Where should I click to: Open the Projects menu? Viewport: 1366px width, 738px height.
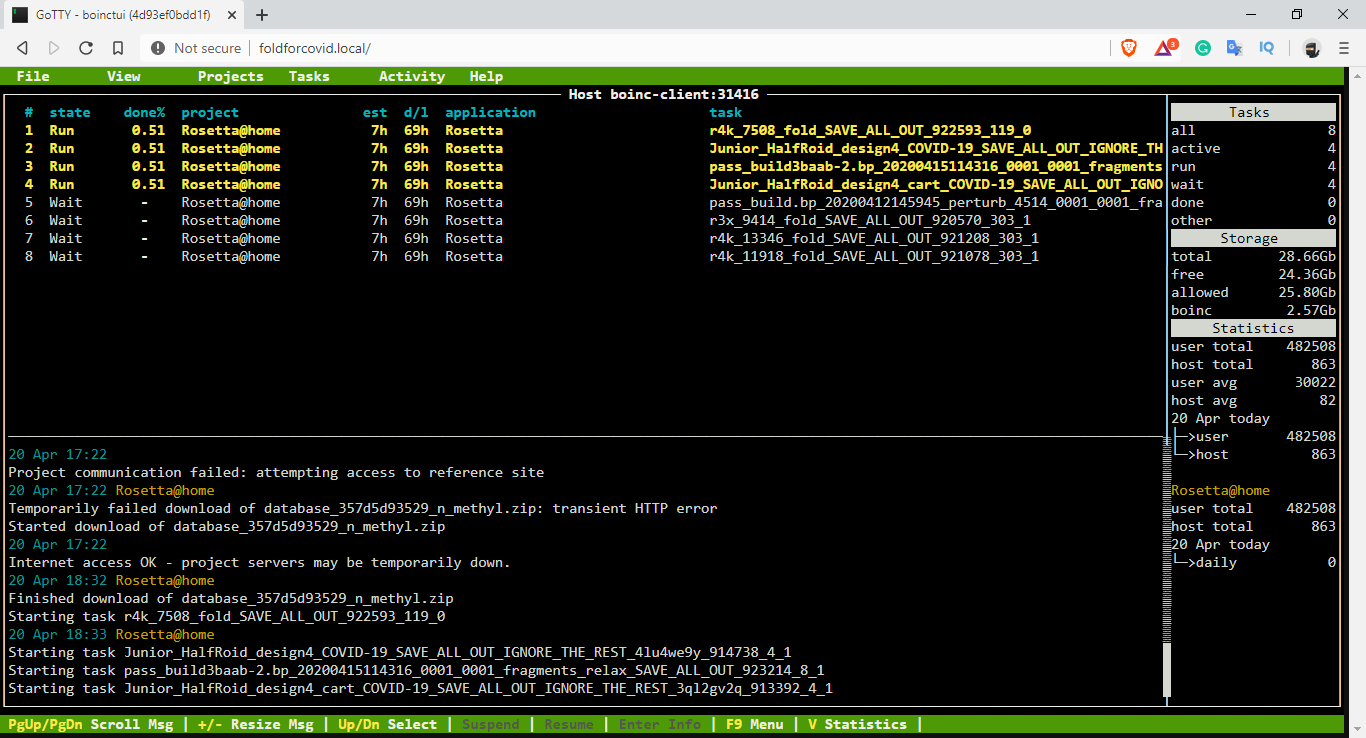pos(231,76)
